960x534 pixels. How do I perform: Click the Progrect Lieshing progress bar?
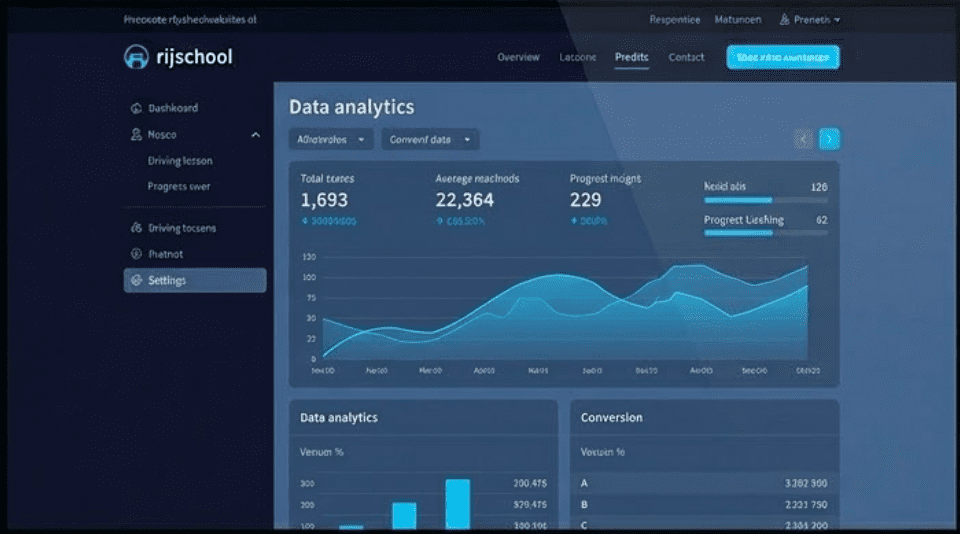click(765, 233)
